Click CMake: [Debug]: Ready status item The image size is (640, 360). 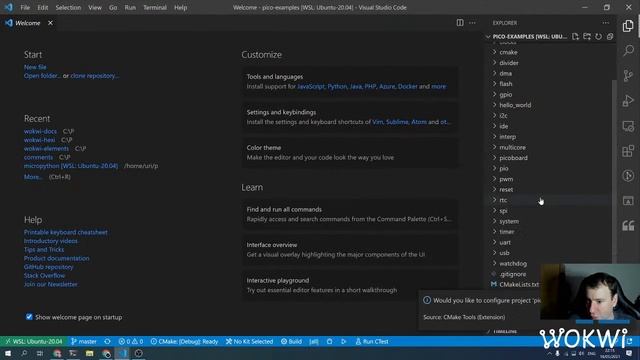coord(184,341)
